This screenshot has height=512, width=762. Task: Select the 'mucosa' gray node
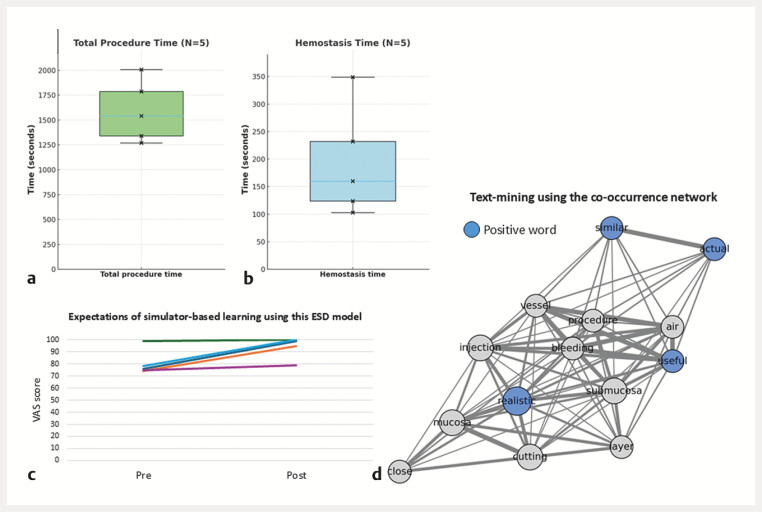click(452, 422)
